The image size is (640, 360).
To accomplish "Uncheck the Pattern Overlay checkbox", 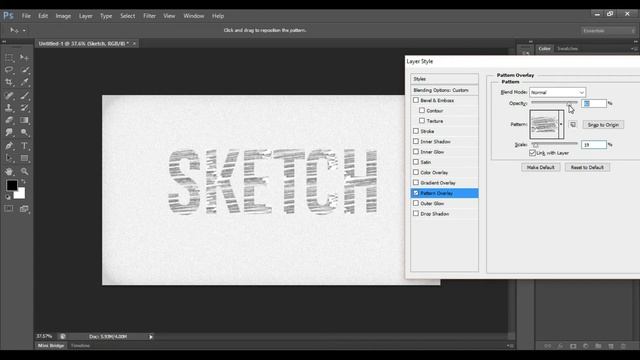I will click(x=416, y=193).
